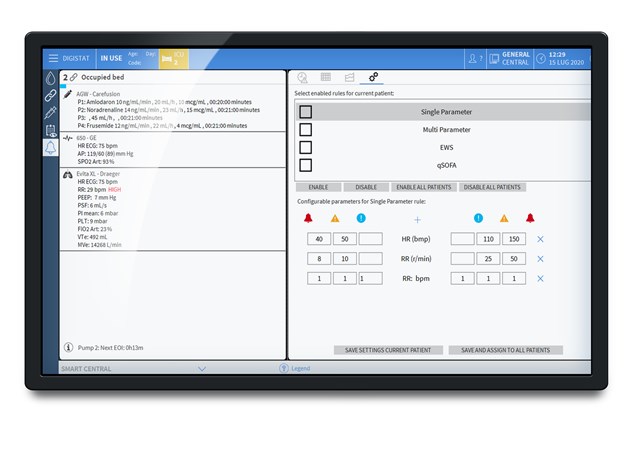Image resolution: width=640 pixels, height=456 pixels.
Task: Remove the HR (bmp) parameter row
Action: (x=540, y=240)
